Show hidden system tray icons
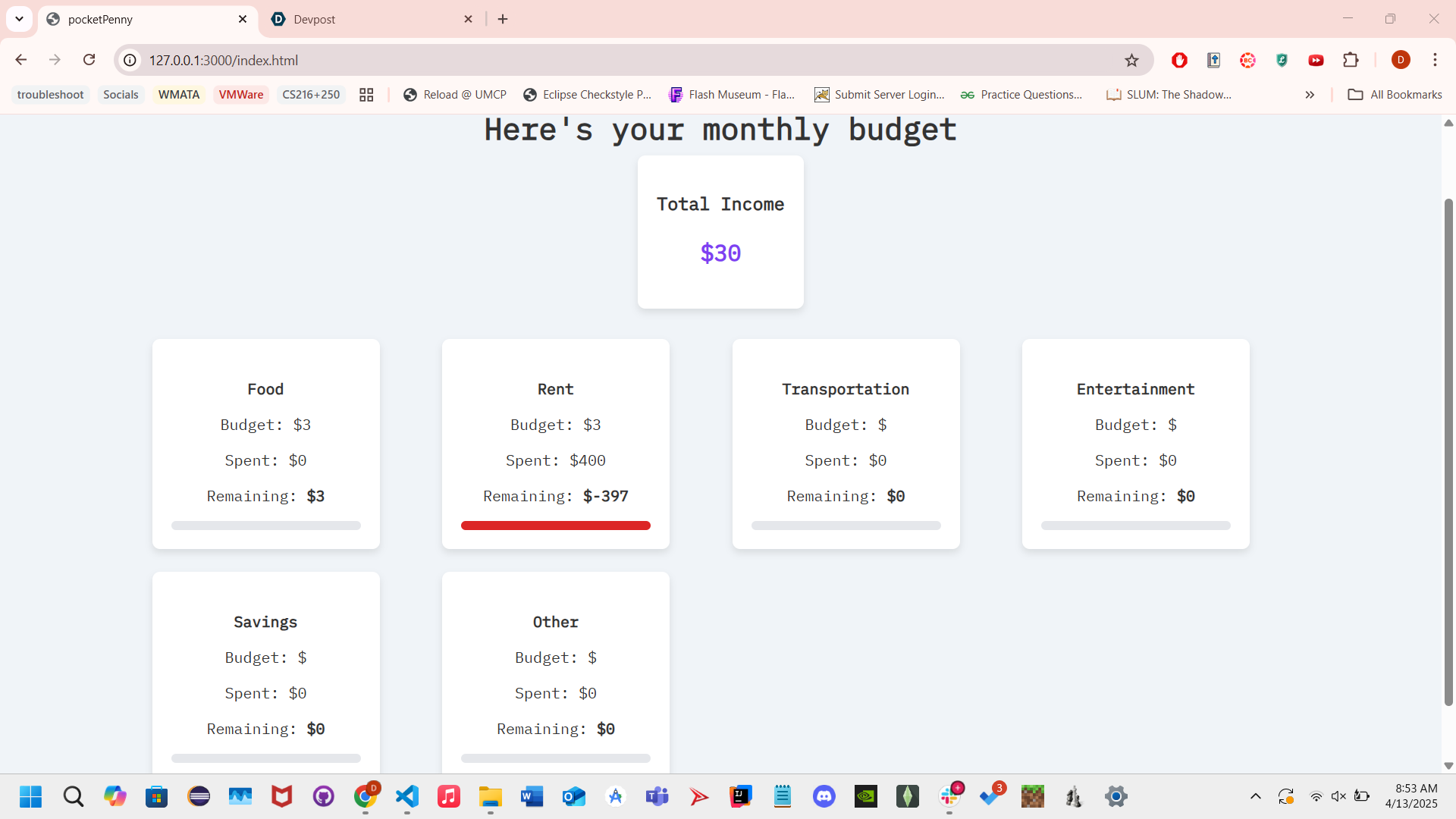Screen dimensions: 1456x819 [x=1256, y=796]
